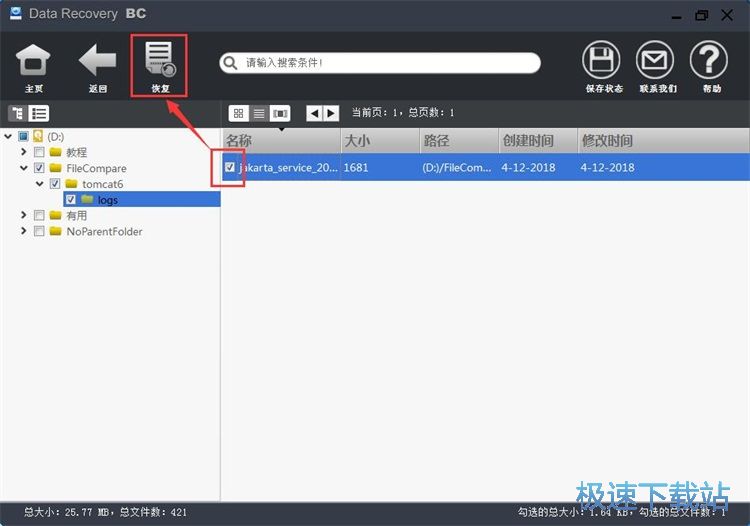Click the page indicator 当前页: 1
Screen dimensions: 750x526
(375, 113)
